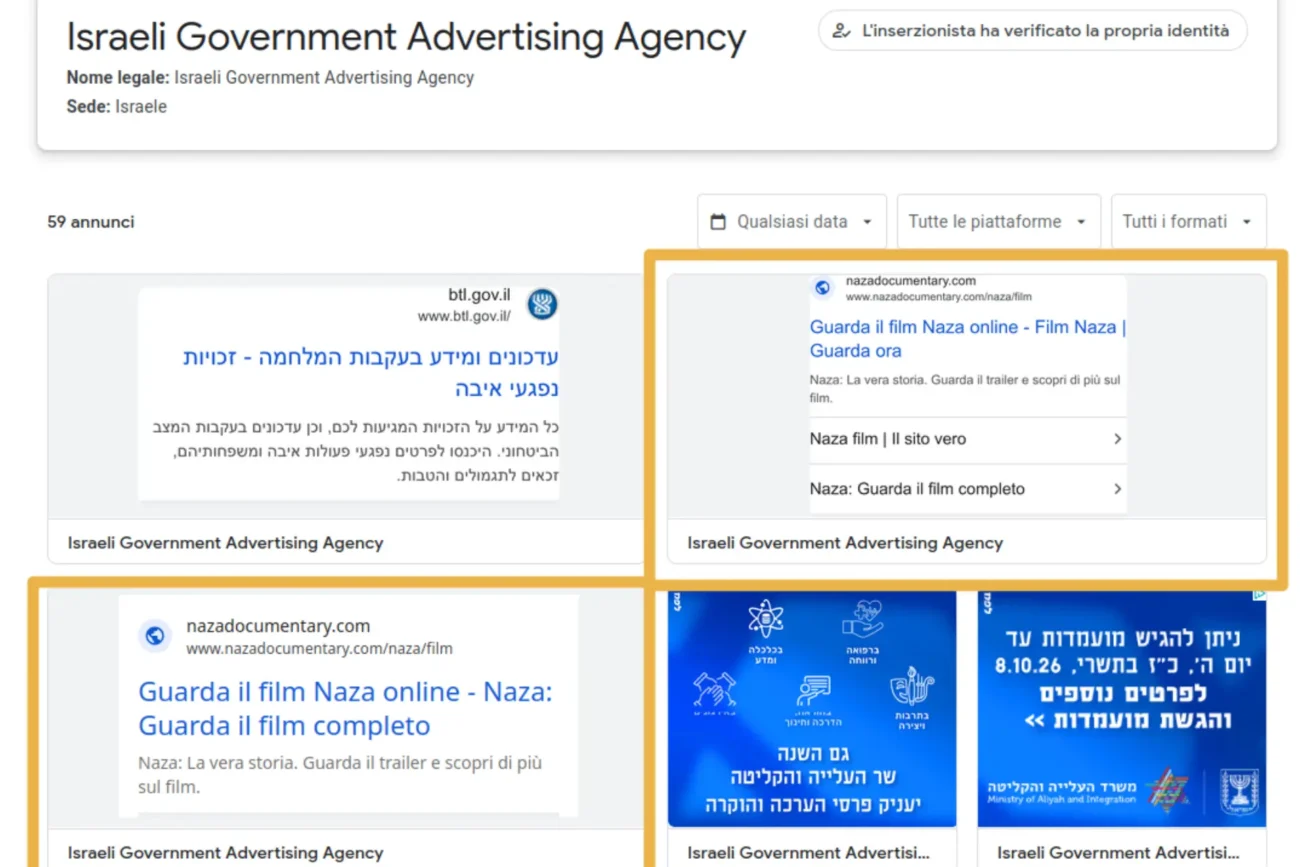Open the 'Tutte le piattaforme' dropdown
The width and height of the screenshot is (1300, 867).
998,222
